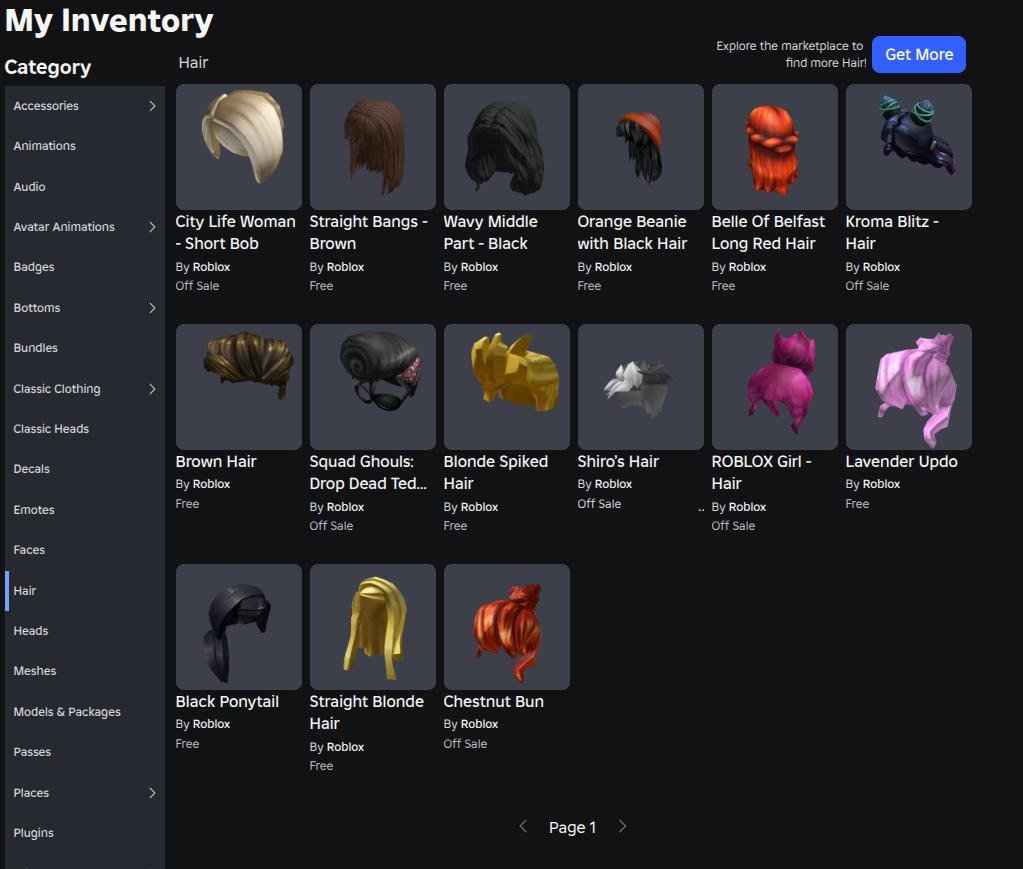Screen dimensions: 1023x869
Task: Select the Hair category in sidebar
Action: 85,590
